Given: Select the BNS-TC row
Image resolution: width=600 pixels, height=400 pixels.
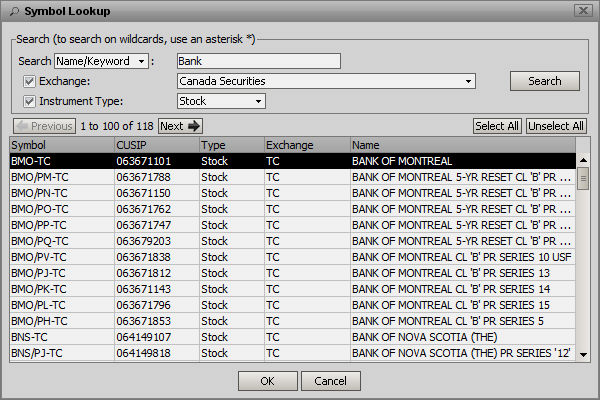Looking at the screenshot, I should tap(293, 337).
